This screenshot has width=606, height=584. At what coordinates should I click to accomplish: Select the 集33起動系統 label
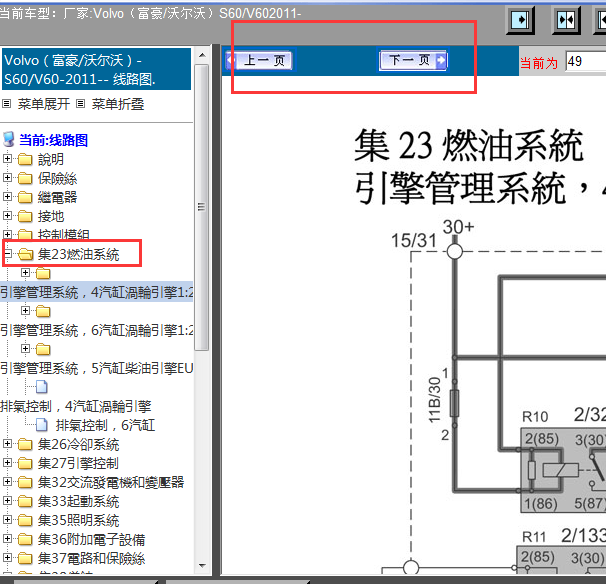pyautogui.click(x=78, y=501)
